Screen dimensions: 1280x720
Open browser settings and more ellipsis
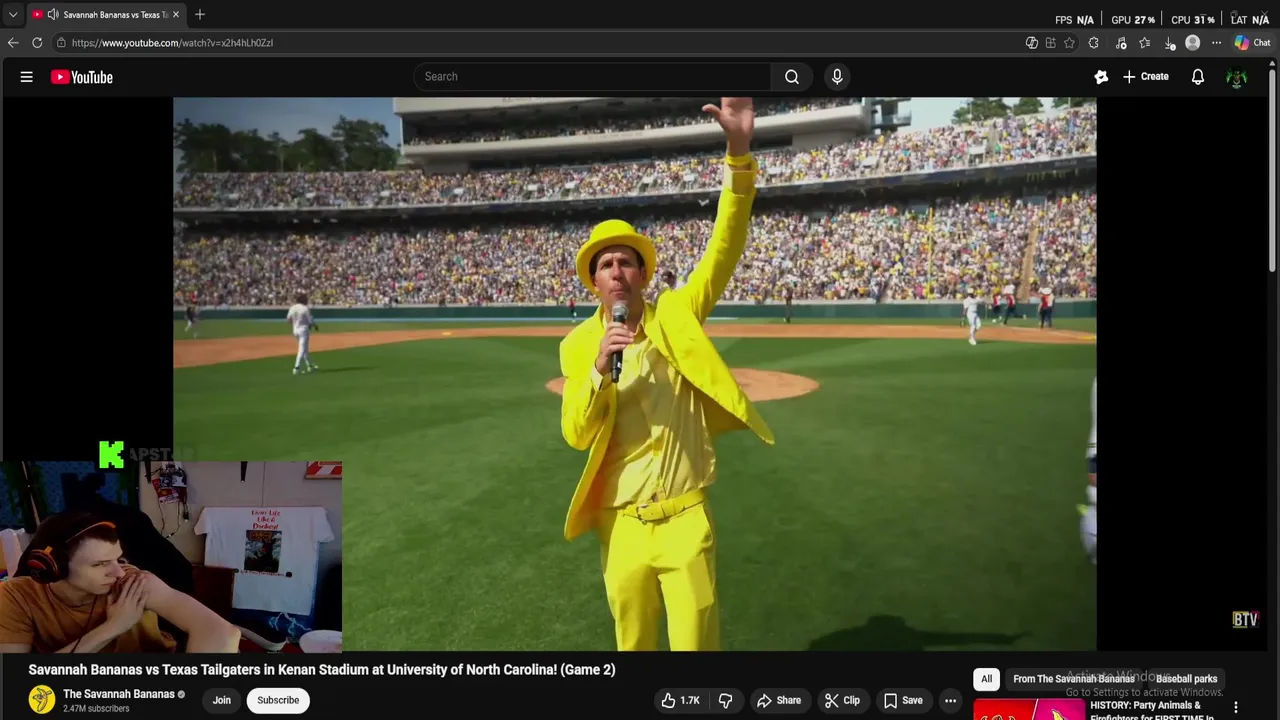click(1216, 43)
